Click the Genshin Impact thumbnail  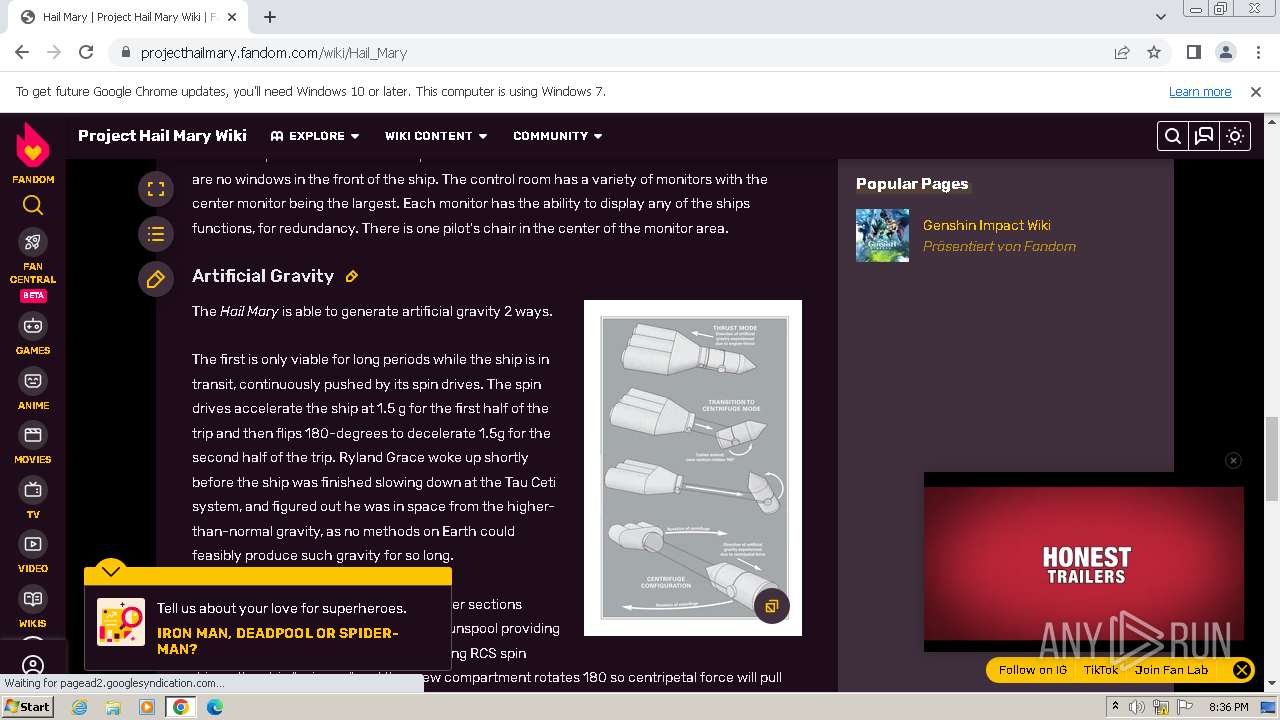(x=882, y=235)
